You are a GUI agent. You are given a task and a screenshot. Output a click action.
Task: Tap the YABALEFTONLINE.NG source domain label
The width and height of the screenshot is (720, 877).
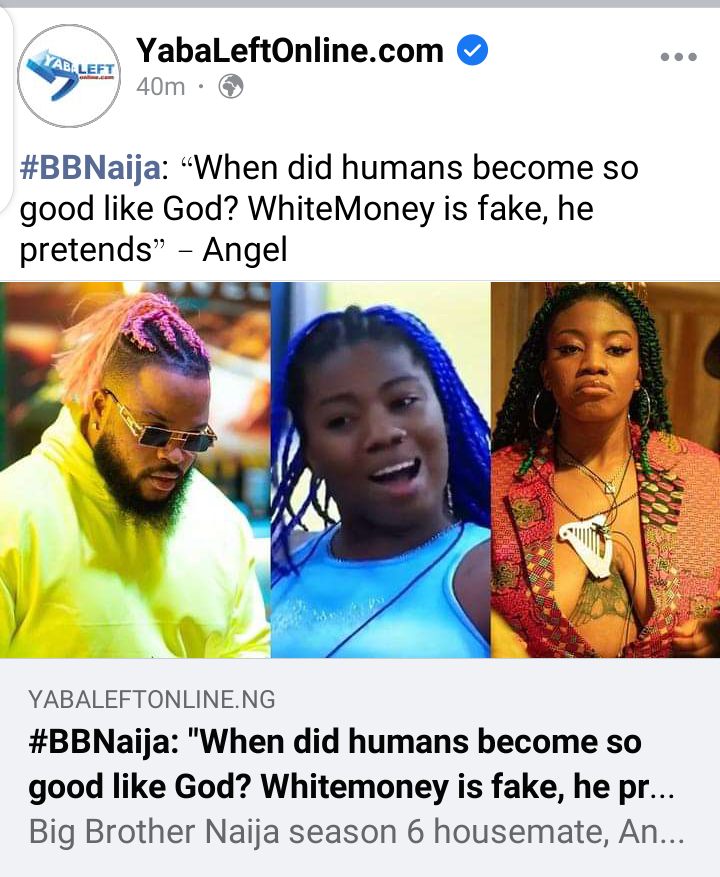152,700
